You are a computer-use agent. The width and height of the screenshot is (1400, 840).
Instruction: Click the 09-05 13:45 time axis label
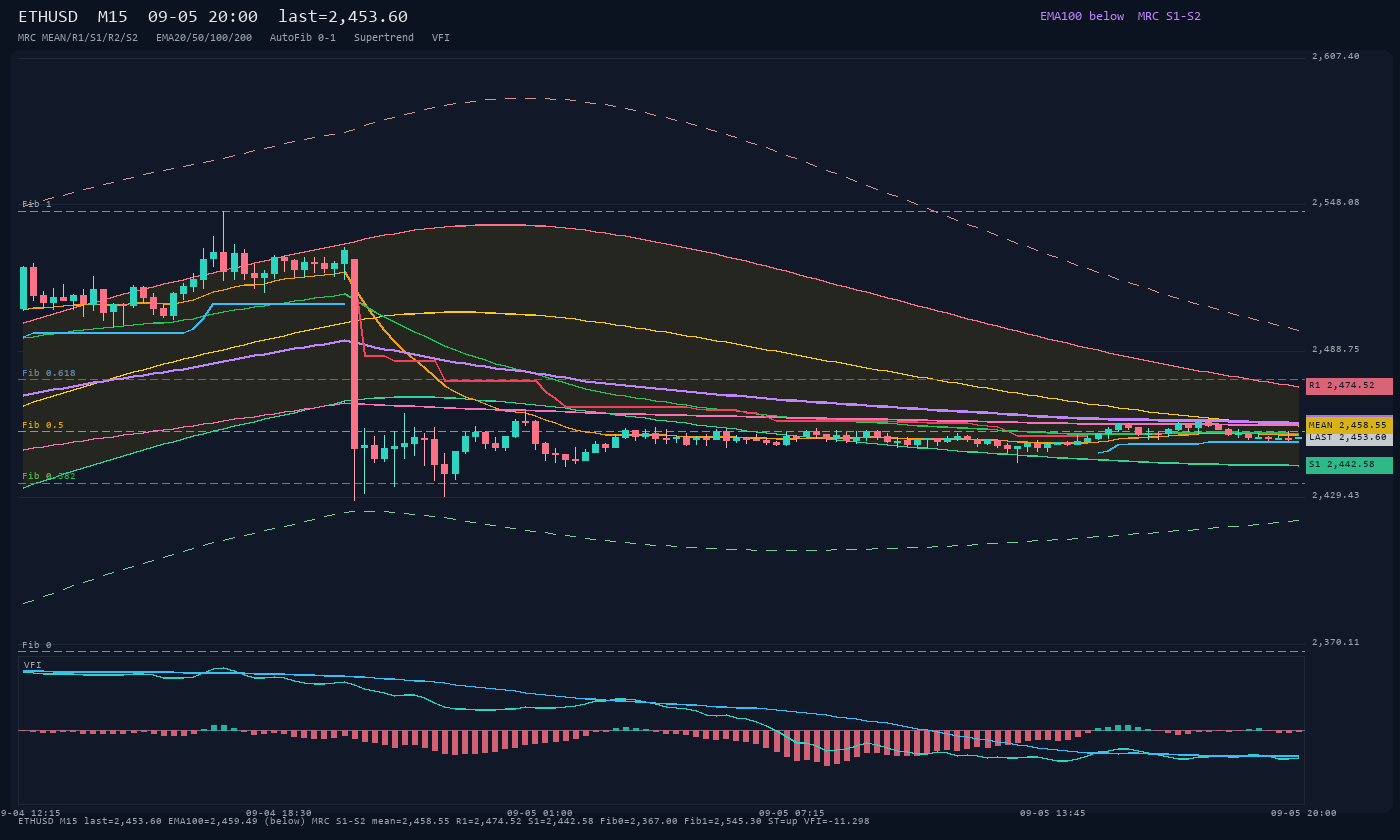click(x=1052, y=813)
